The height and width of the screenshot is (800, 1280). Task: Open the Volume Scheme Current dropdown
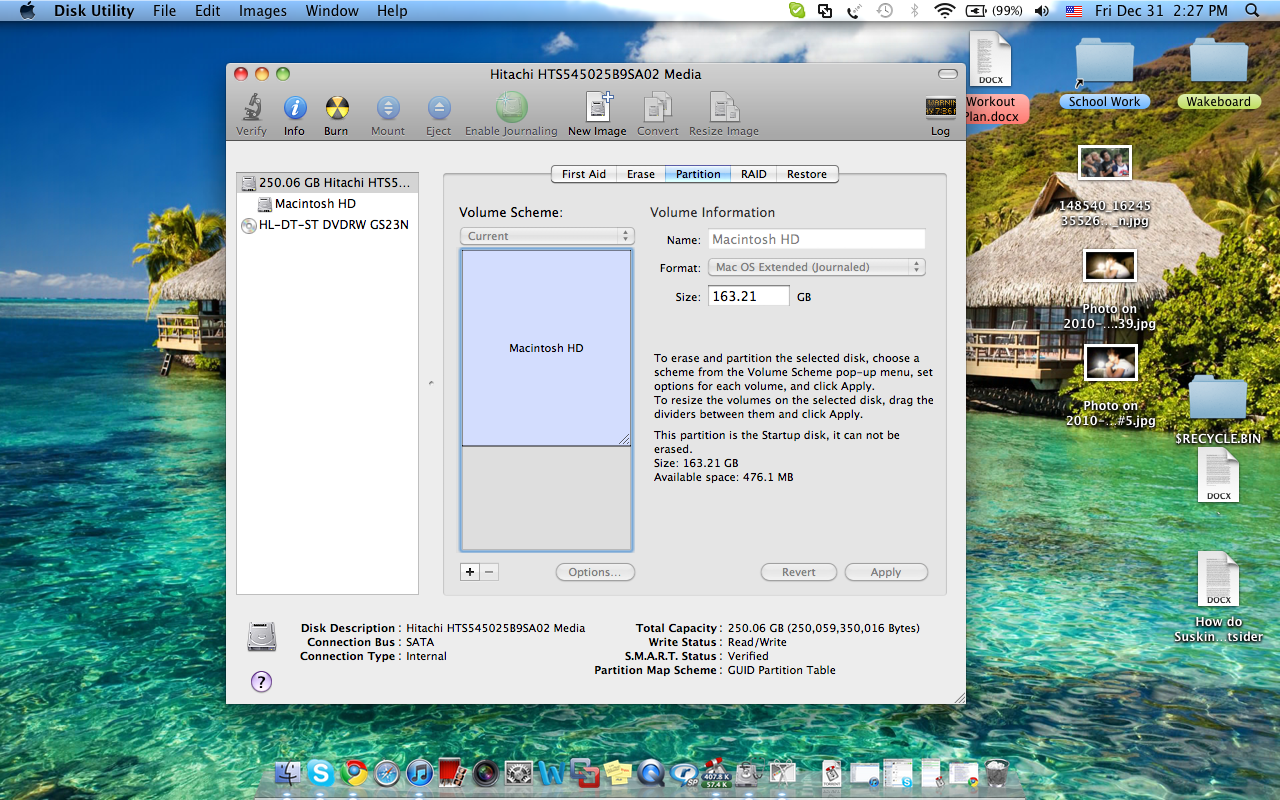(x=547, y=236)
